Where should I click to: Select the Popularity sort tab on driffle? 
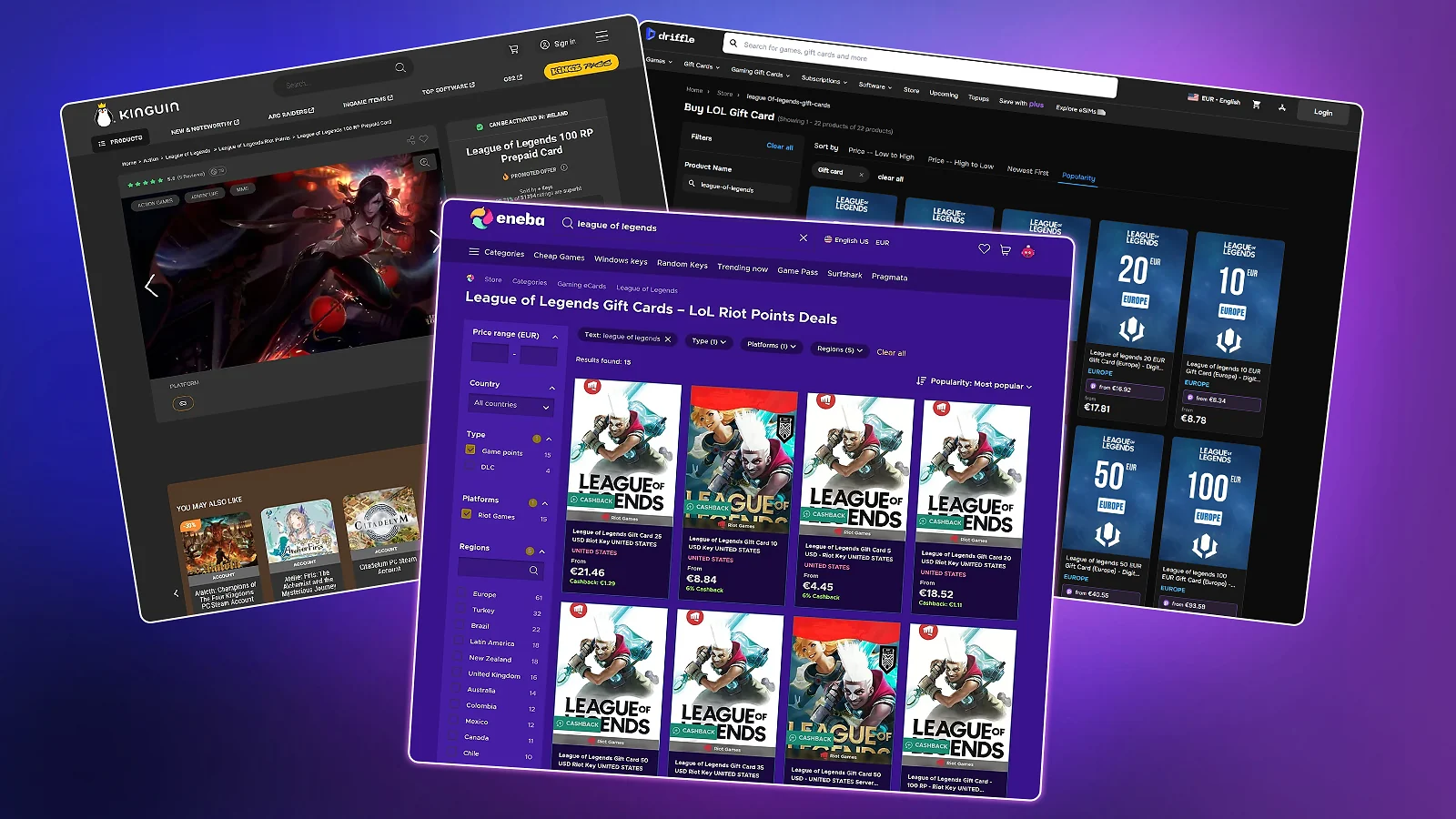[x=1078, y=177]
